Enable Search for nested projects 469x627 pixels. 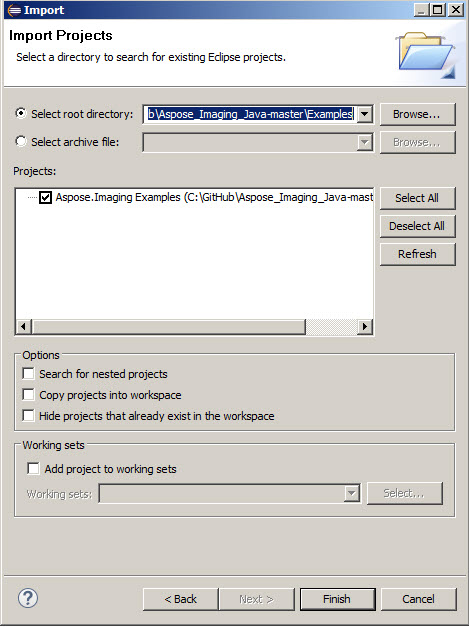click(x=28, y=373)
